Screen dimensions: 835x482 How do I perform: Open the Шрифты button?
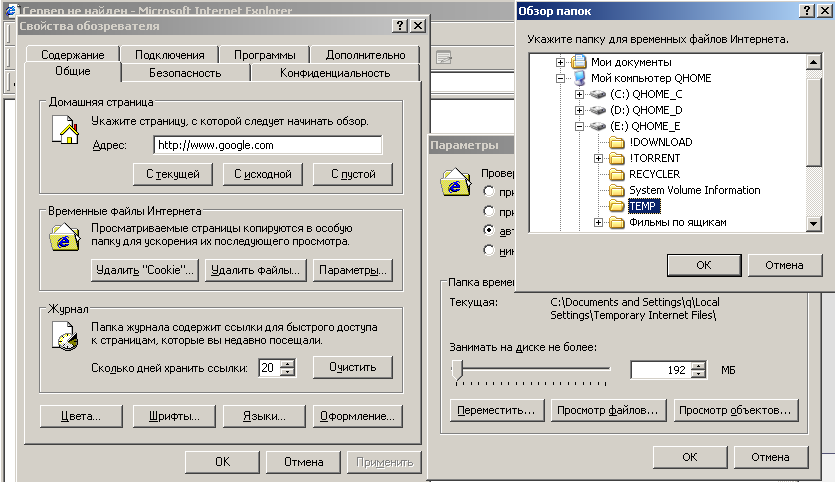click(174, 416)
